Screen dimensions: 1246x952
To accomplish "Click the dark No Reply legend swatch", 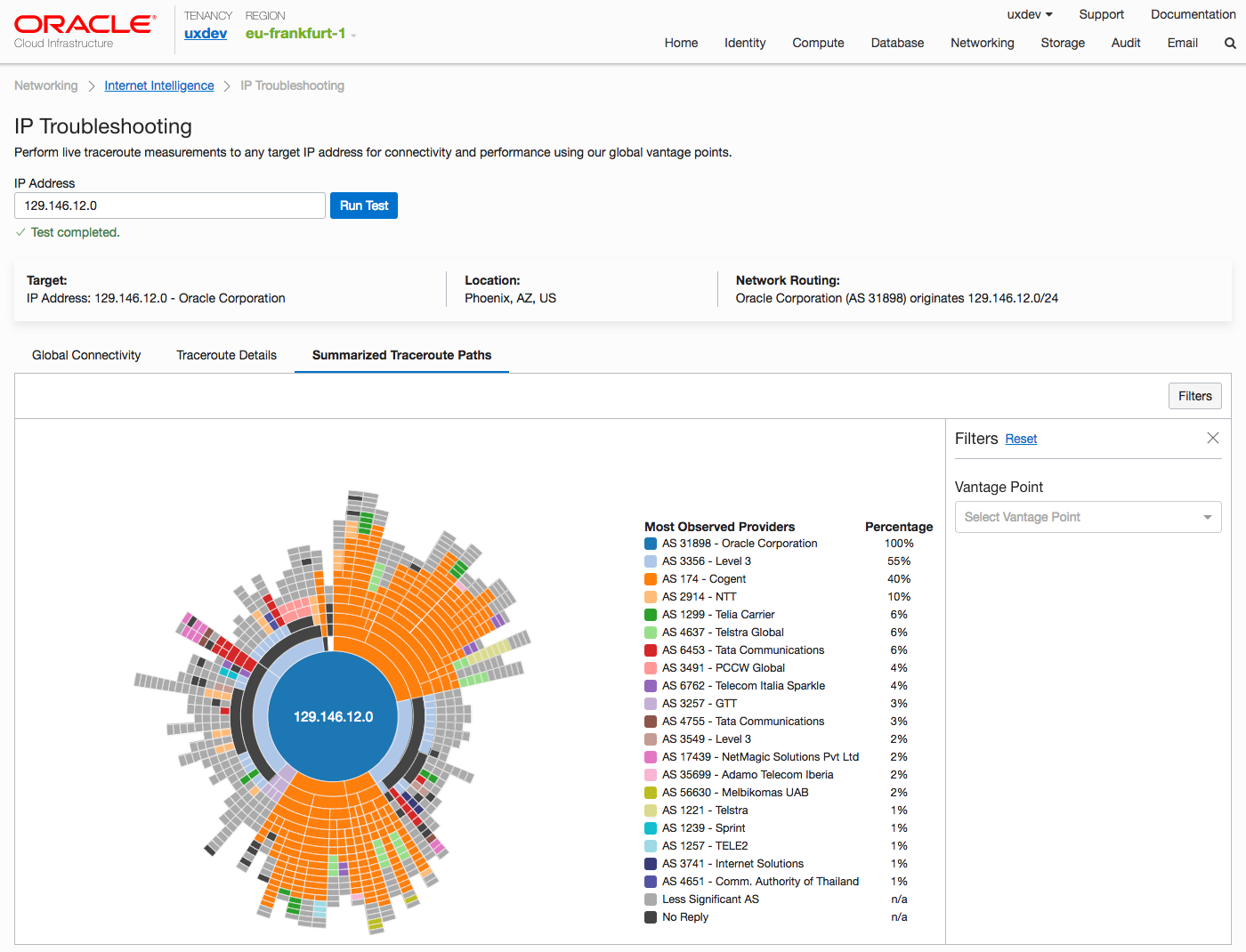I will click(651, 917).
